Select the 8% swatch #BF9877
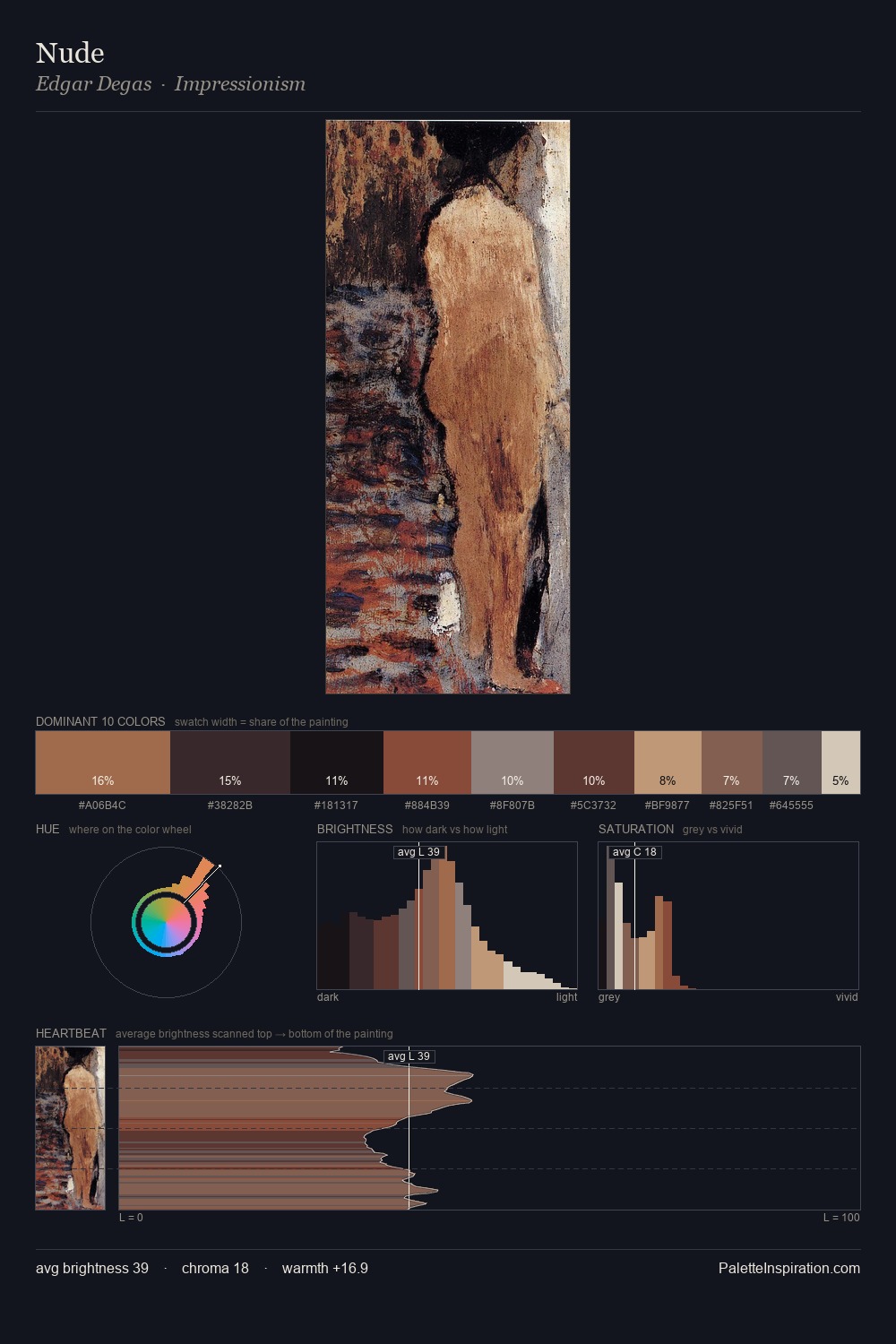Viewport: 896px width, 1344px height. (x=668, y=762)
